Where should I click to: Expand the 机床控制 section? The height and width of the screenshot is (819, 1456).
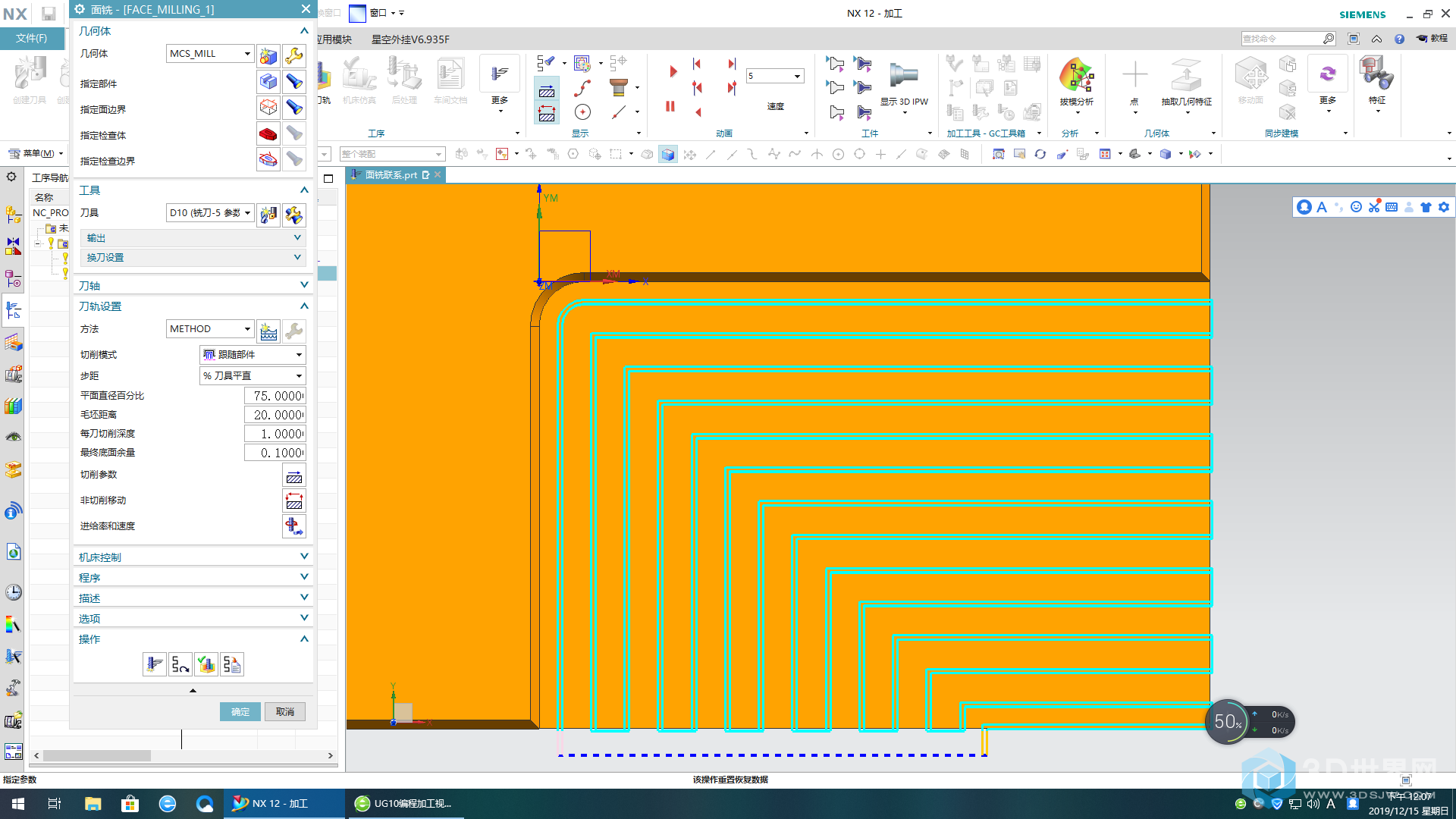click(x=193, y=557)
